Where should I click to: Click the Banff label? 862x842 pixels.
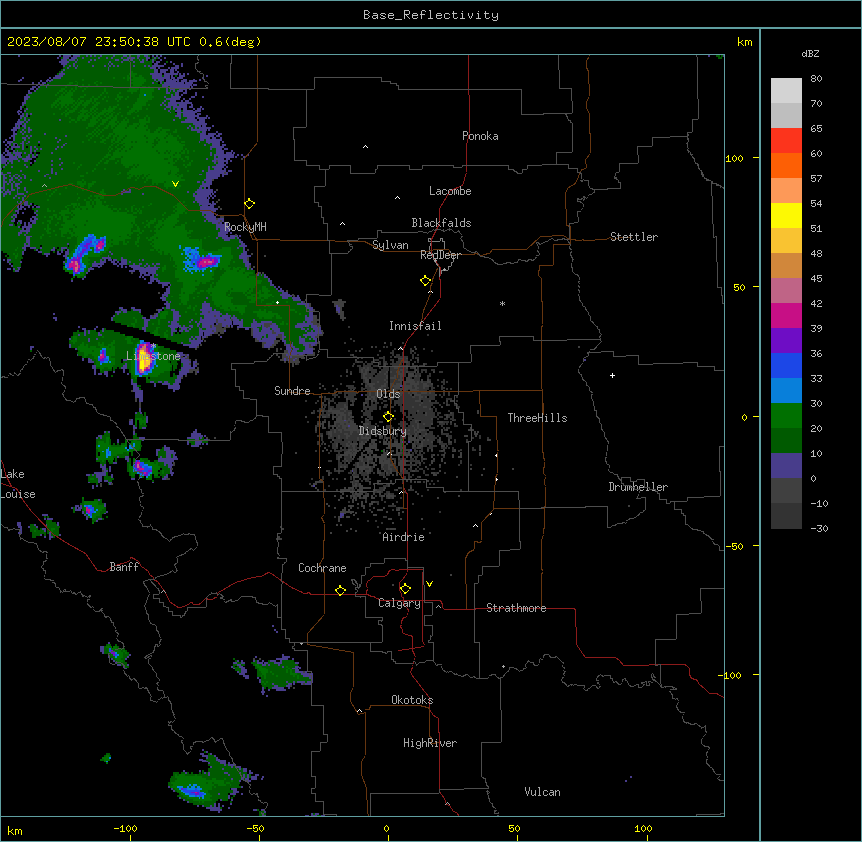tap(124, 567)
